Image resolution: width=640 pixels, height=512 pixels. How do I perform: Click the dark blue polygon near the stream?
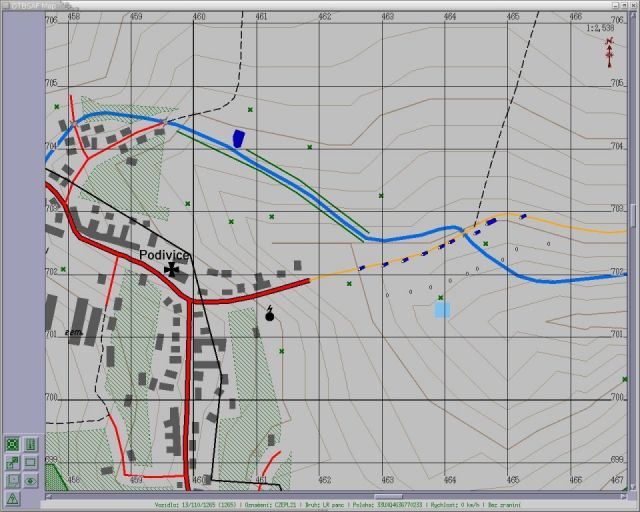[238, 139]
